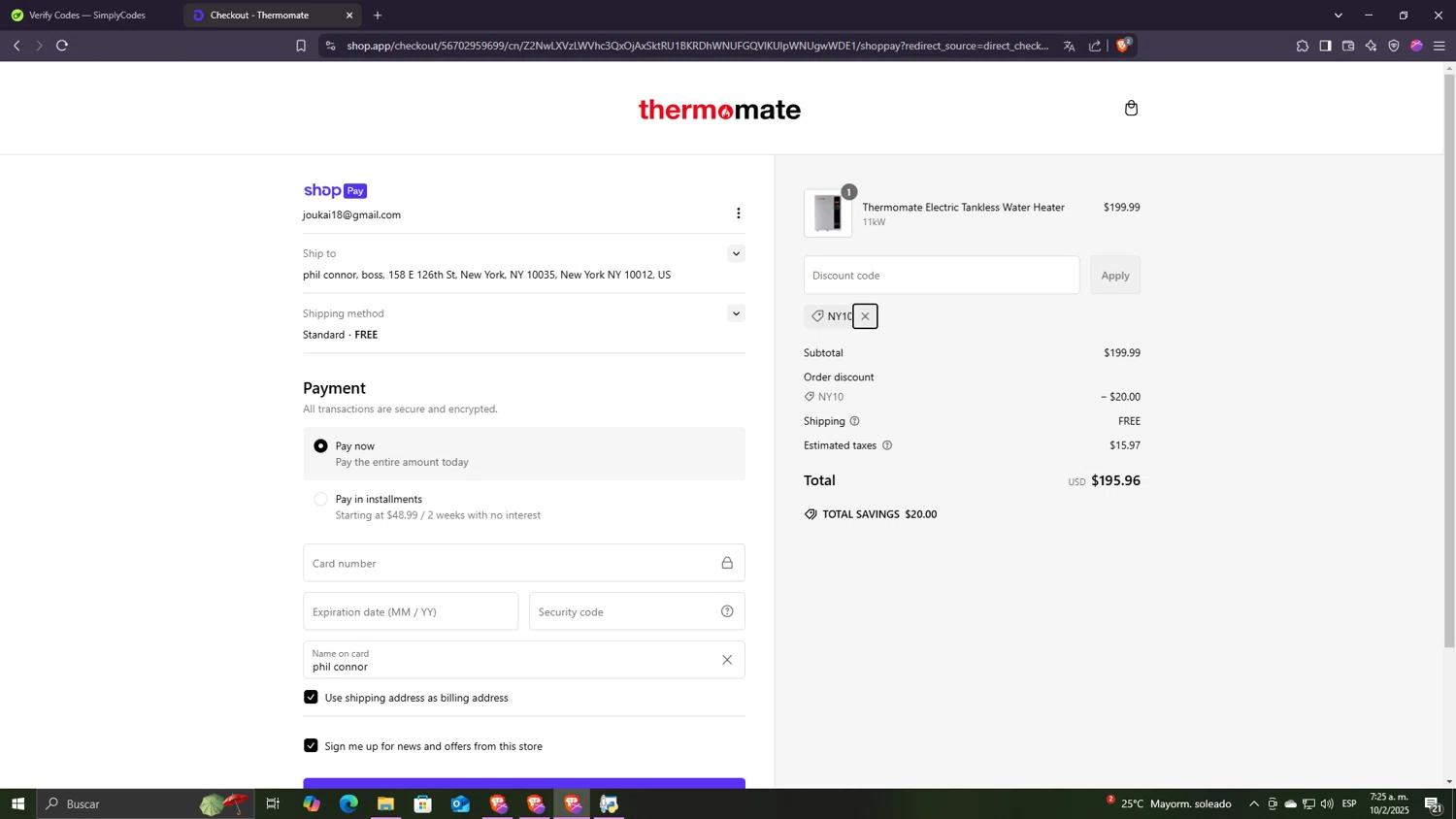
Task: Show hidden system tray icons
Action: click(x=1253, y=803)
